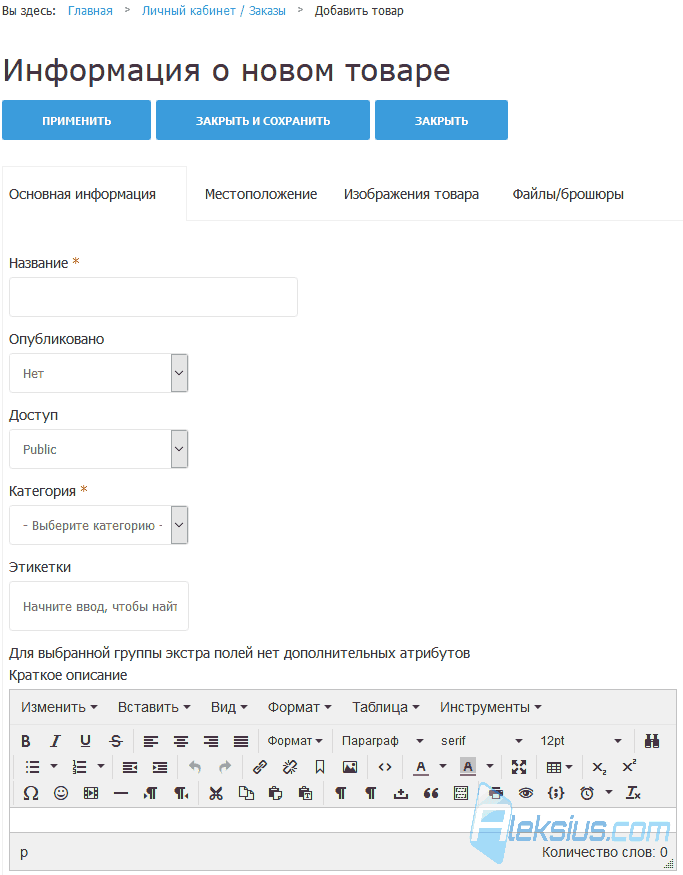The image size is (683, 875).
Task: Apply strikethrough text formatting
Action: point(116,741)
